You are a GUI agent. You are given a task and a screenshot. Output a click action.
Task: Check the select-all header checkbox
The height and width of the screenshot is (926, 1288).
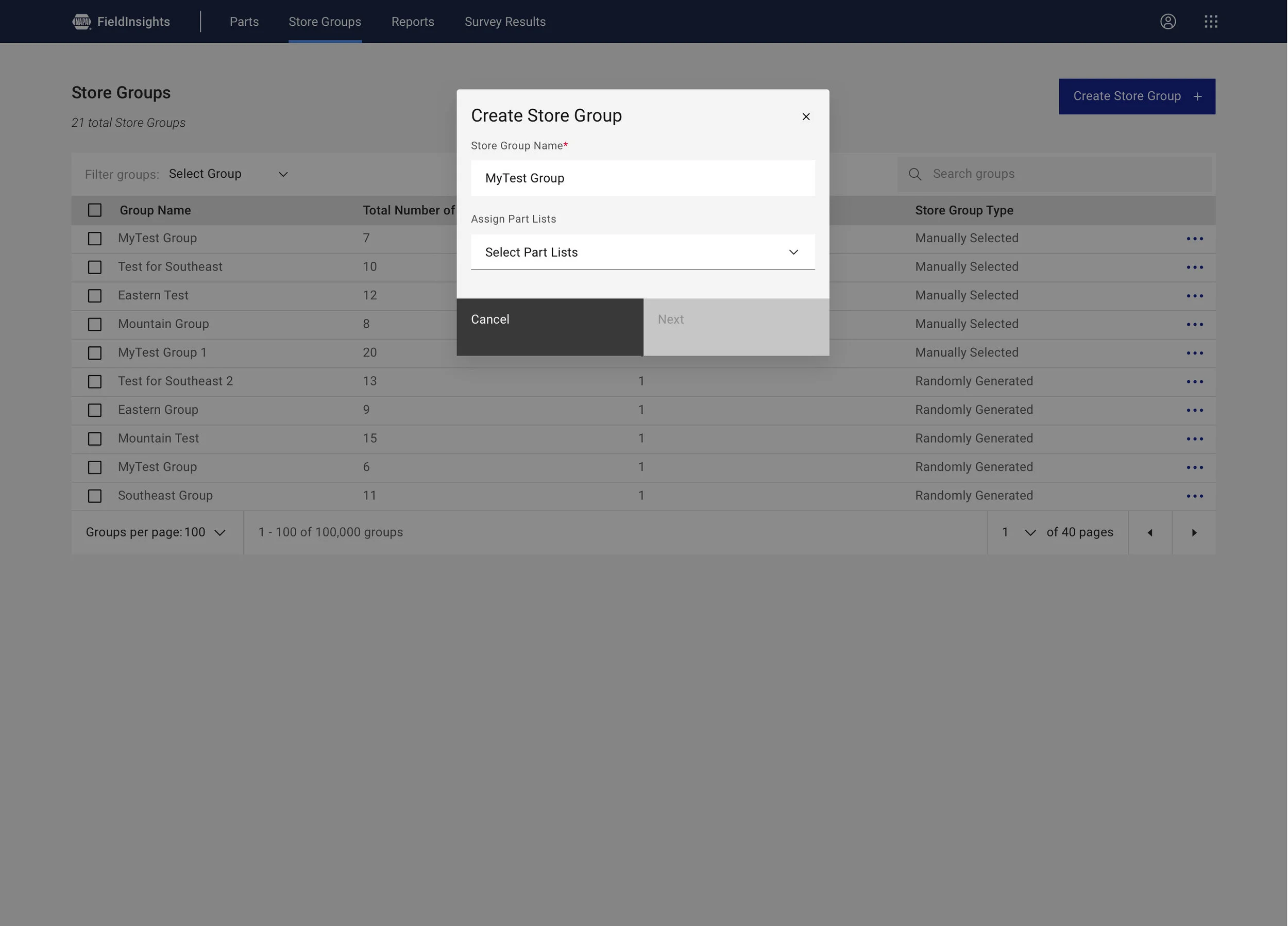(x=95, y=210)
